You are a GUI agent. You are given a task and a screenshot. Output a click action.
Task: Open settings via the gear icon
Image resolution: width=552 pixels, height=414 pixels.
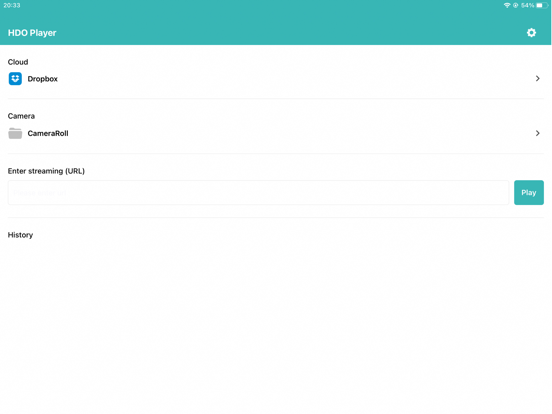pos(531,33)
